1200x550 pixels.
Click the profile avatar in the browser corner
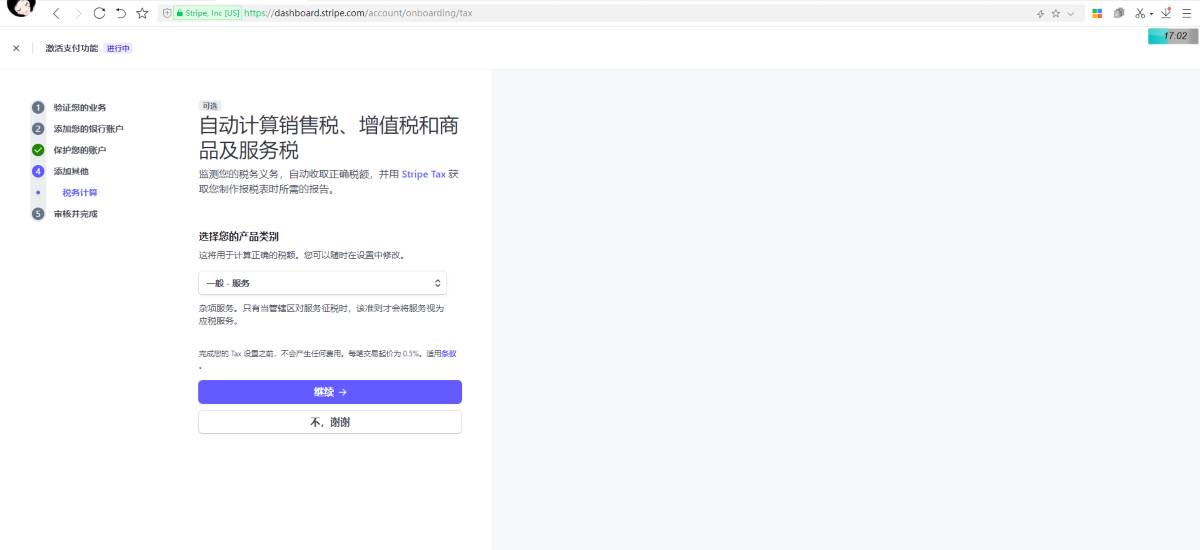(x=22, y=9)
